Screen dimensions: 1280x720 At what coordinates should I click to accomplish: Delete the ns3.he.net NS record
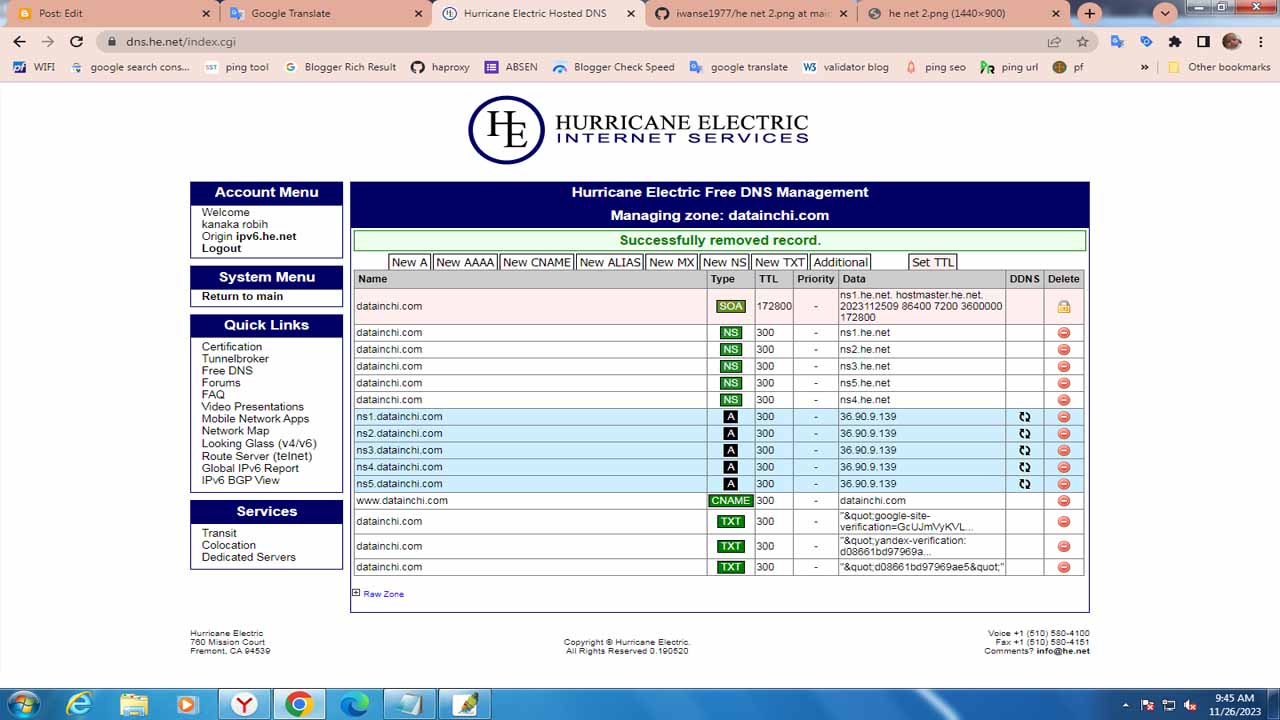(x=1063, y=367)
